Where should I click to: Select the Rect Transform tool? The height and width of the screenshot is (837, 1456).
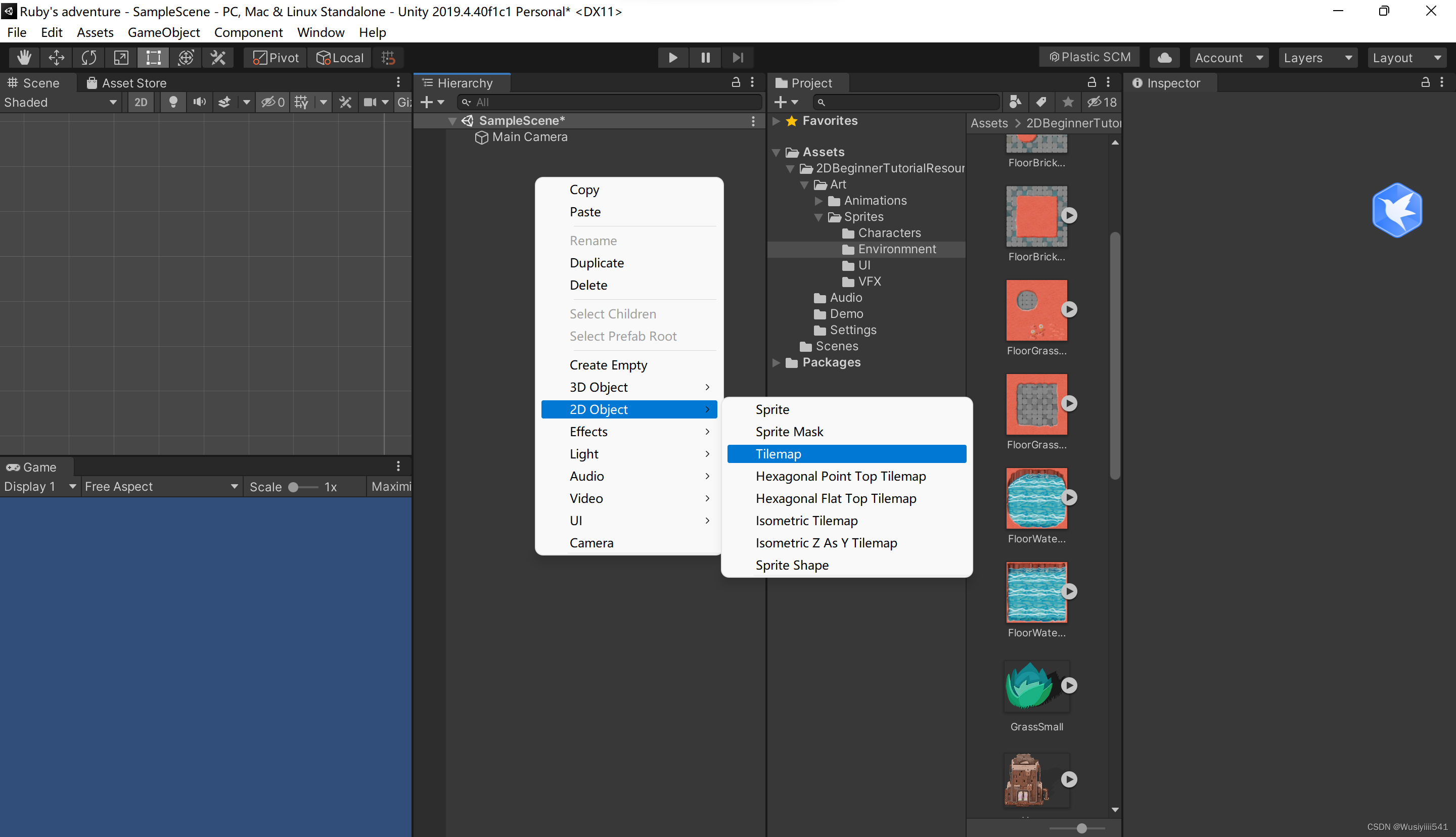(x=153, y=58)
